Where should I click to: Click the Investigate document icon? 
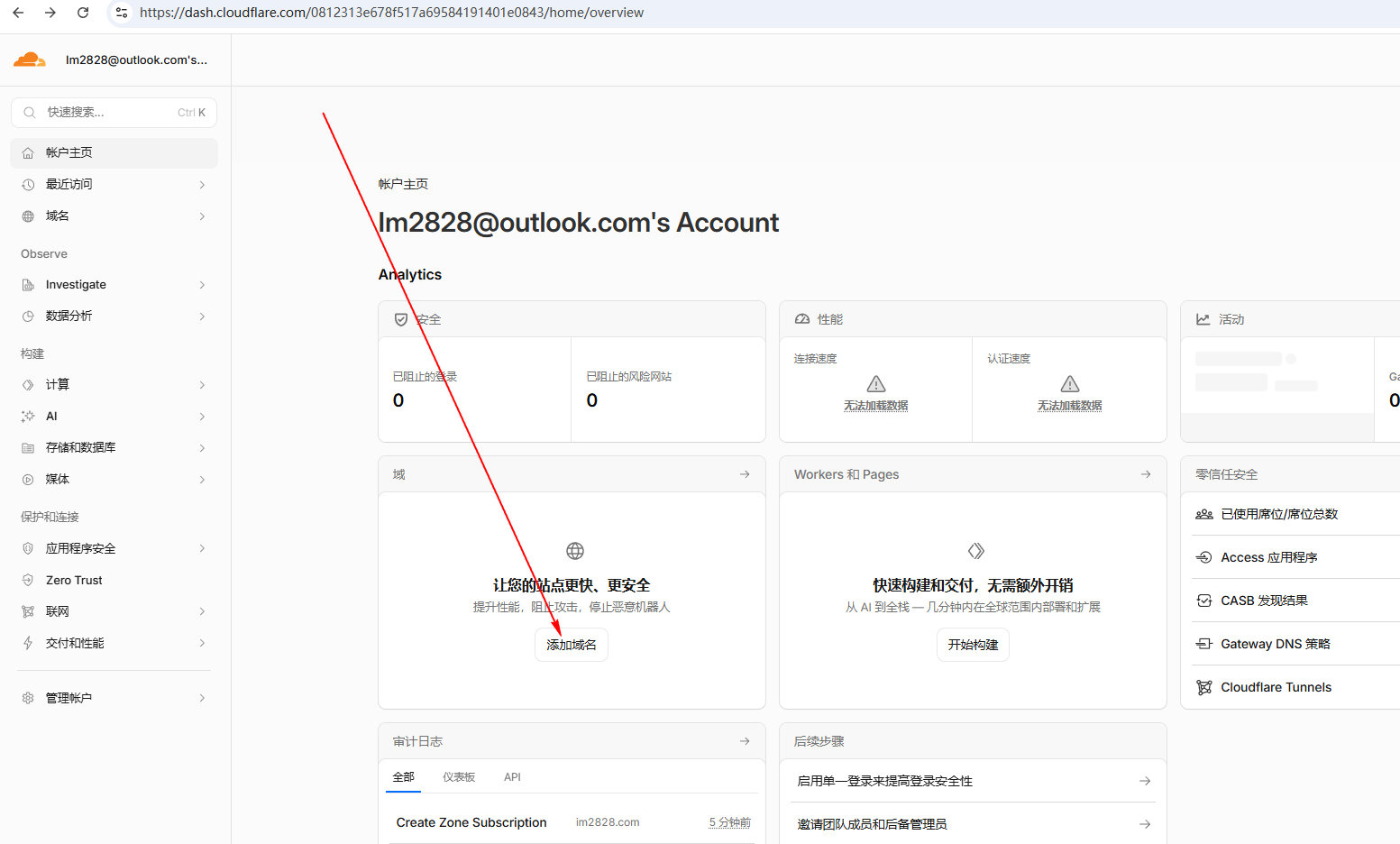pos(28,285)
